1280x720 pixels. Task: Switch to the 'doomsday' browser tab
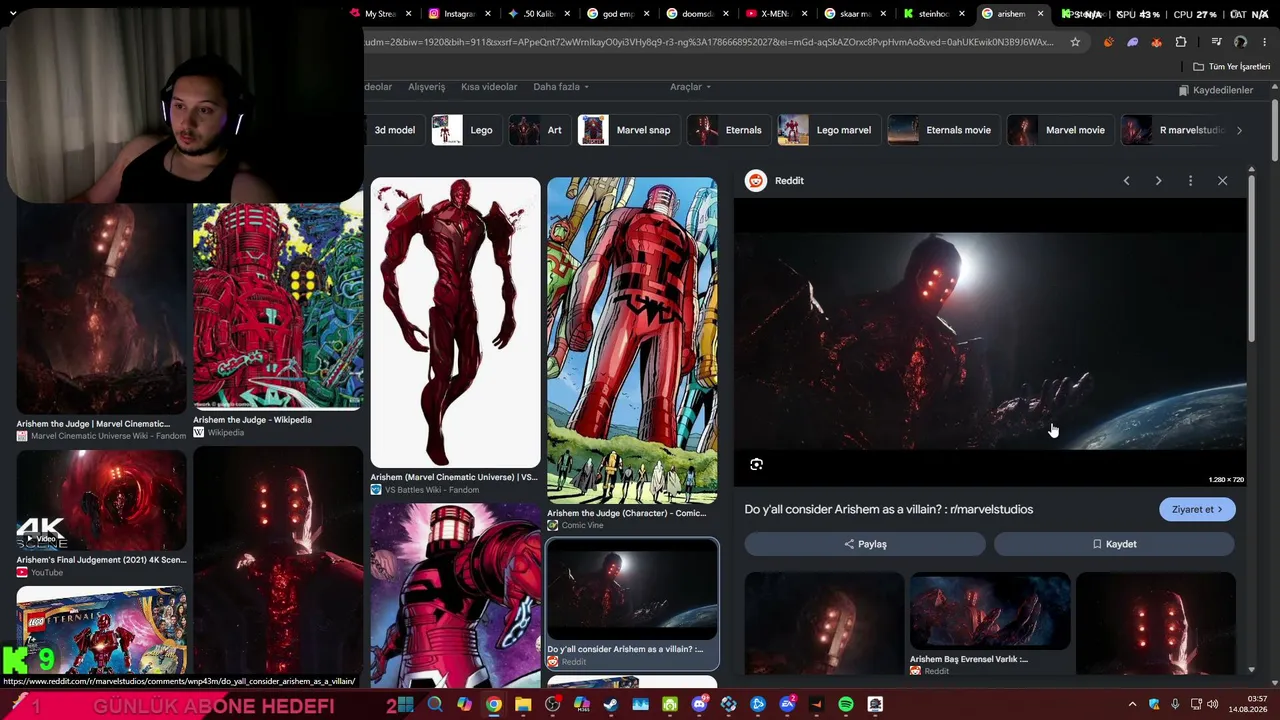pos(695,14)
